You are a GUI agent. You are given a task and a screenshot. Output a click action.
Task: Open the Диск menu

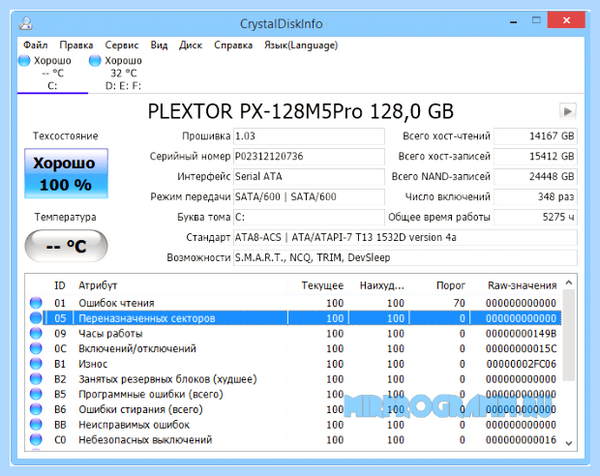191,45
